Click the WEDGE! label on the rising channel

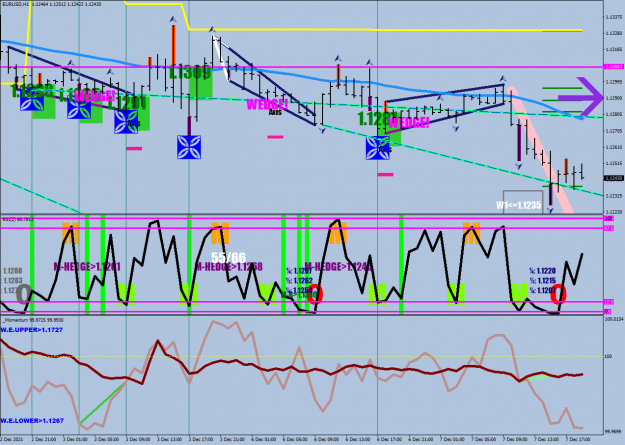tap(408, 122)
